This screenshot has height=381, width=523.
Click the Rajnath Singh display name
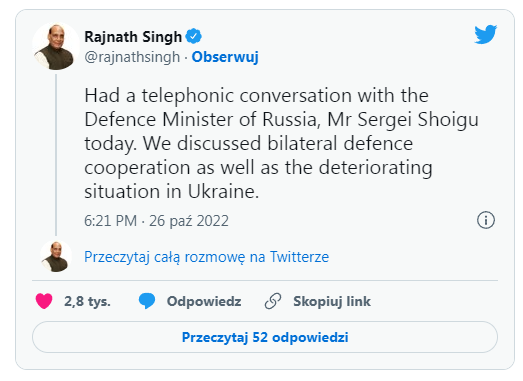tap(133, 37)
